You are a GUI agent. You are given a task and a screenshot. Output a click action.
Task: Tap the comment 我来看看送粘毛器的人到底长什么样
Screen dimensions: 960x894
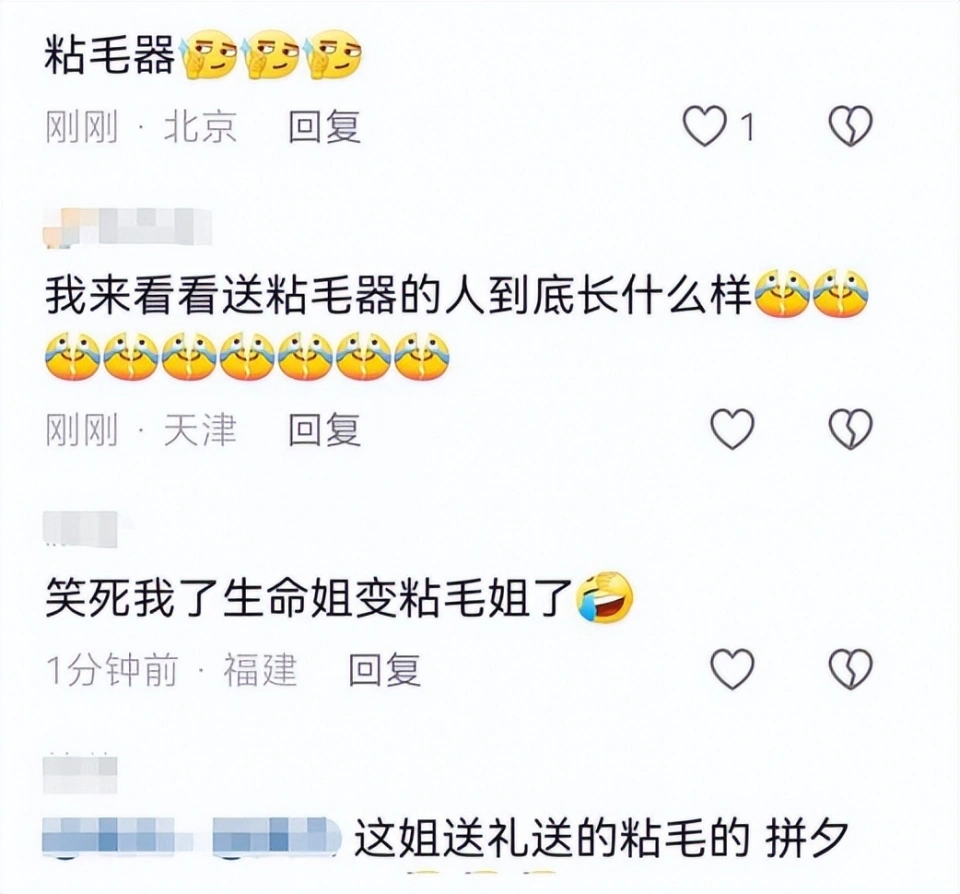tap(398, 296)
